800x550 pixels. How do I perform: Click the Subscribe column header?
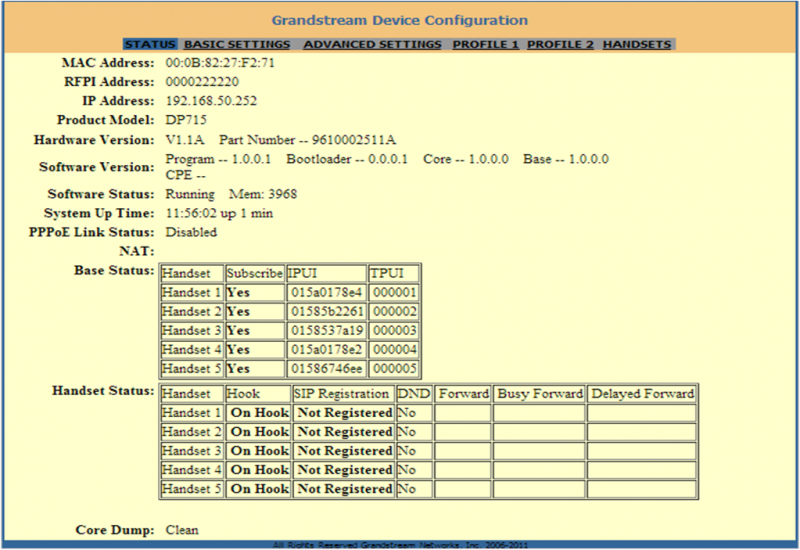[x=255, y=273]
